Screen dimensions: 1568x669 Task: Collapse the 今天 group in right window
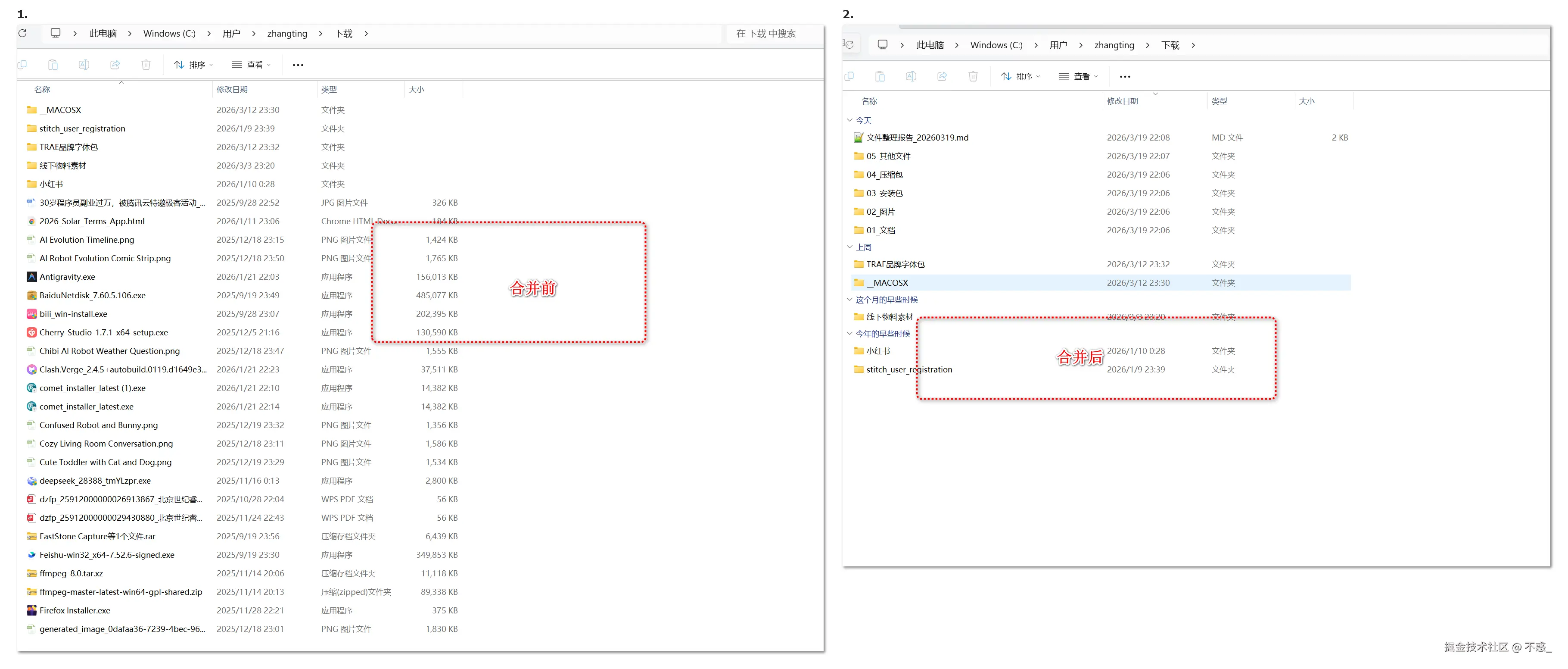coord(850,120)
